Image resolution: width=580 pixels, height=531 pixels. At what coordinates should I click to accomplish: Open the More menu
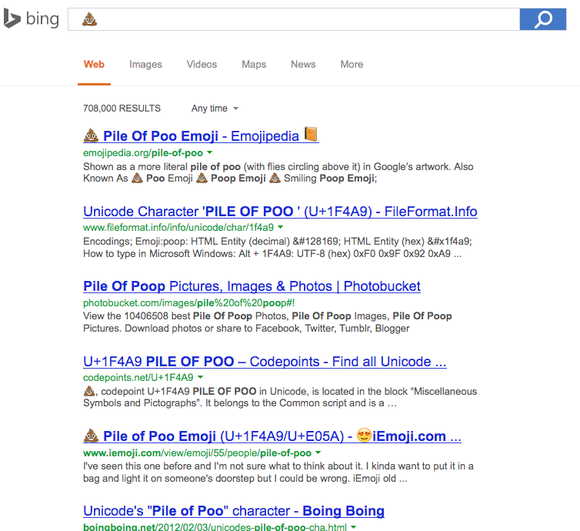(x=352, y=64)
